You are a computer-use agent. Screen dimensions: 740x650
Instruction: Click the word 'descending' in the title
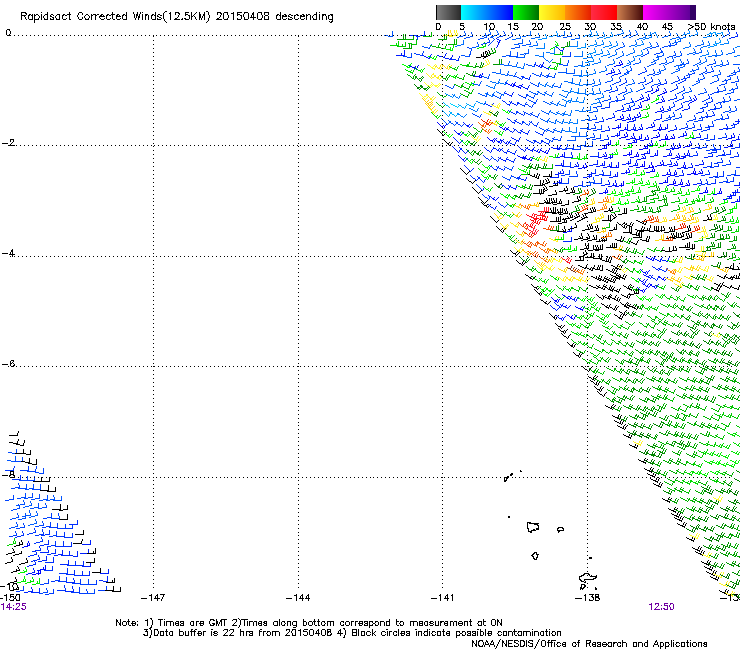tap(304, 17)
